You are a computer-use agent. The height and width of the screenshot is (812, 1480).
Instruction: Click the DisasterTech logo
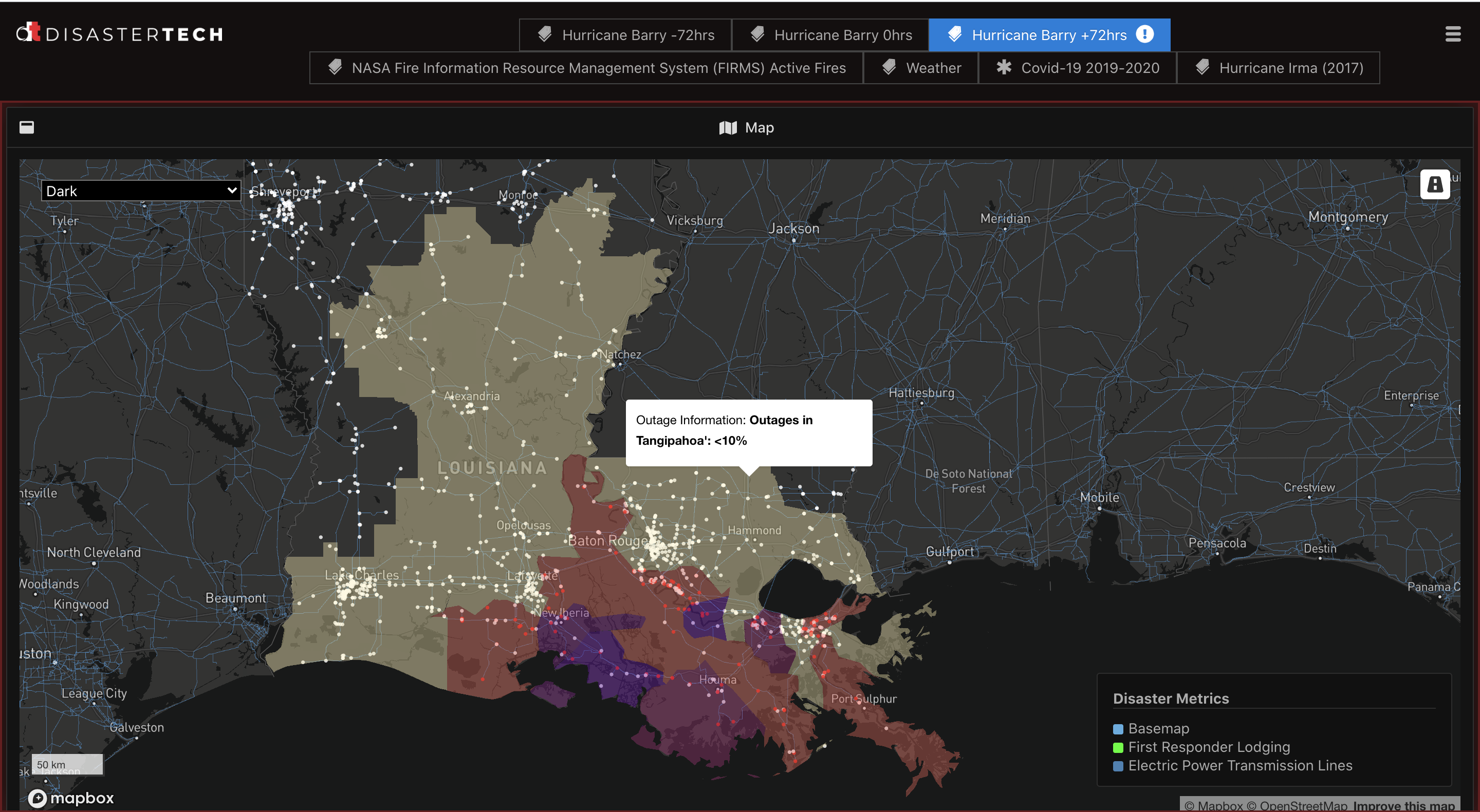pos(120,33)
